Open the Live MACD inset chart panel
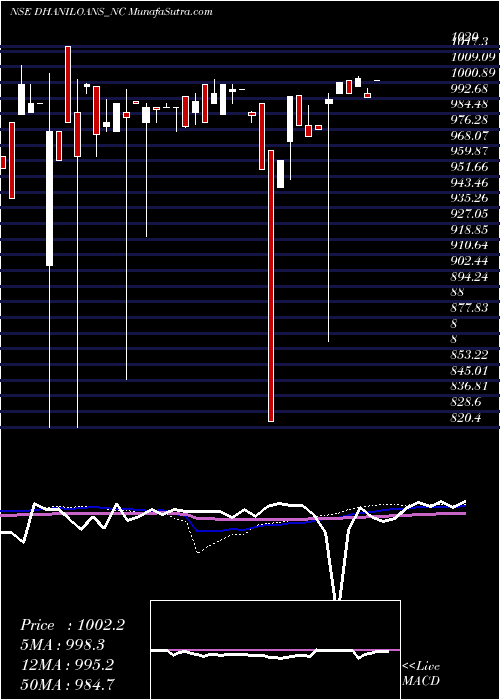500x700 pixels. click(x=275, y=650)
